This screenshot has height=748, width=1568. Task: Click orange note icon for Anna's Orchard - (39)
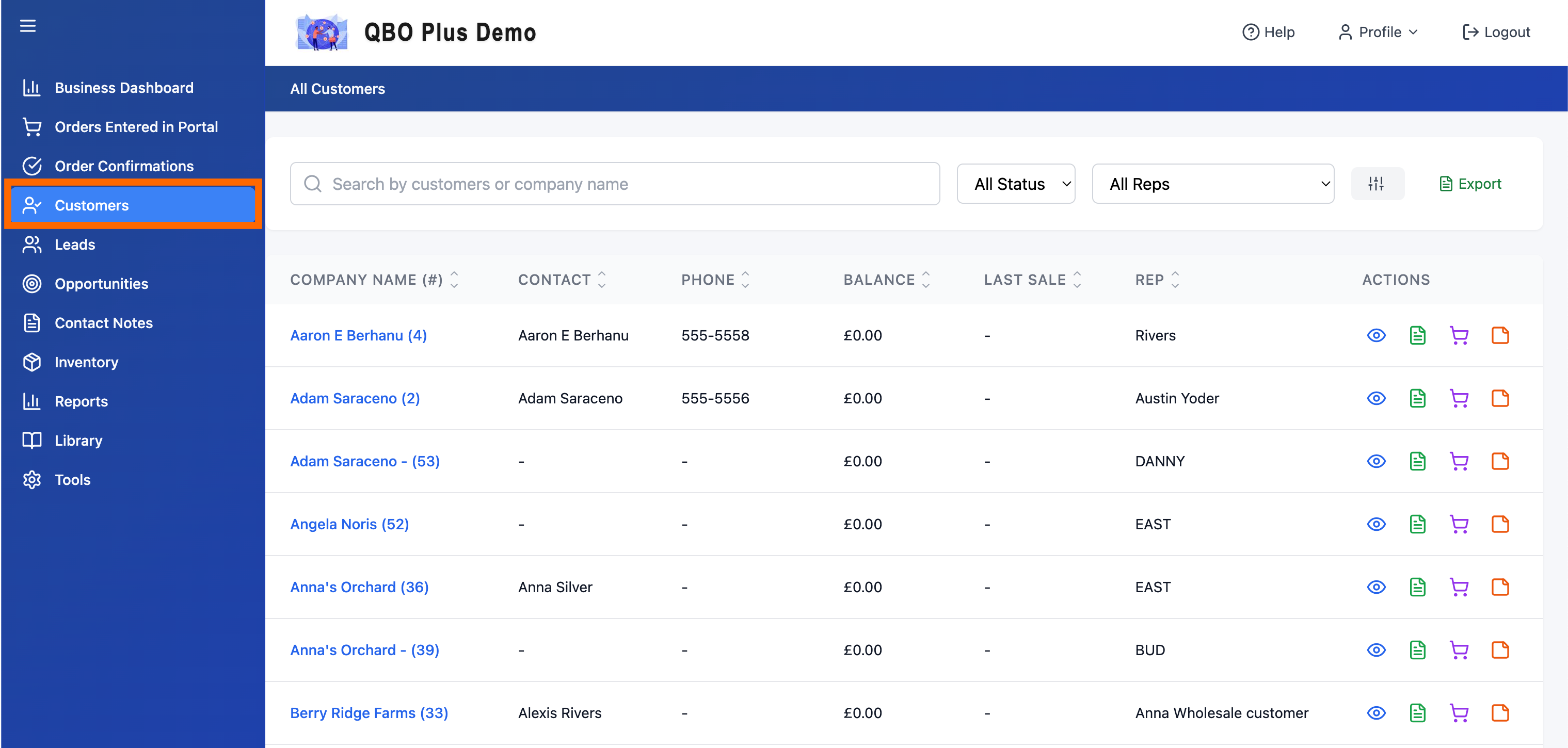pos(1500,650)
